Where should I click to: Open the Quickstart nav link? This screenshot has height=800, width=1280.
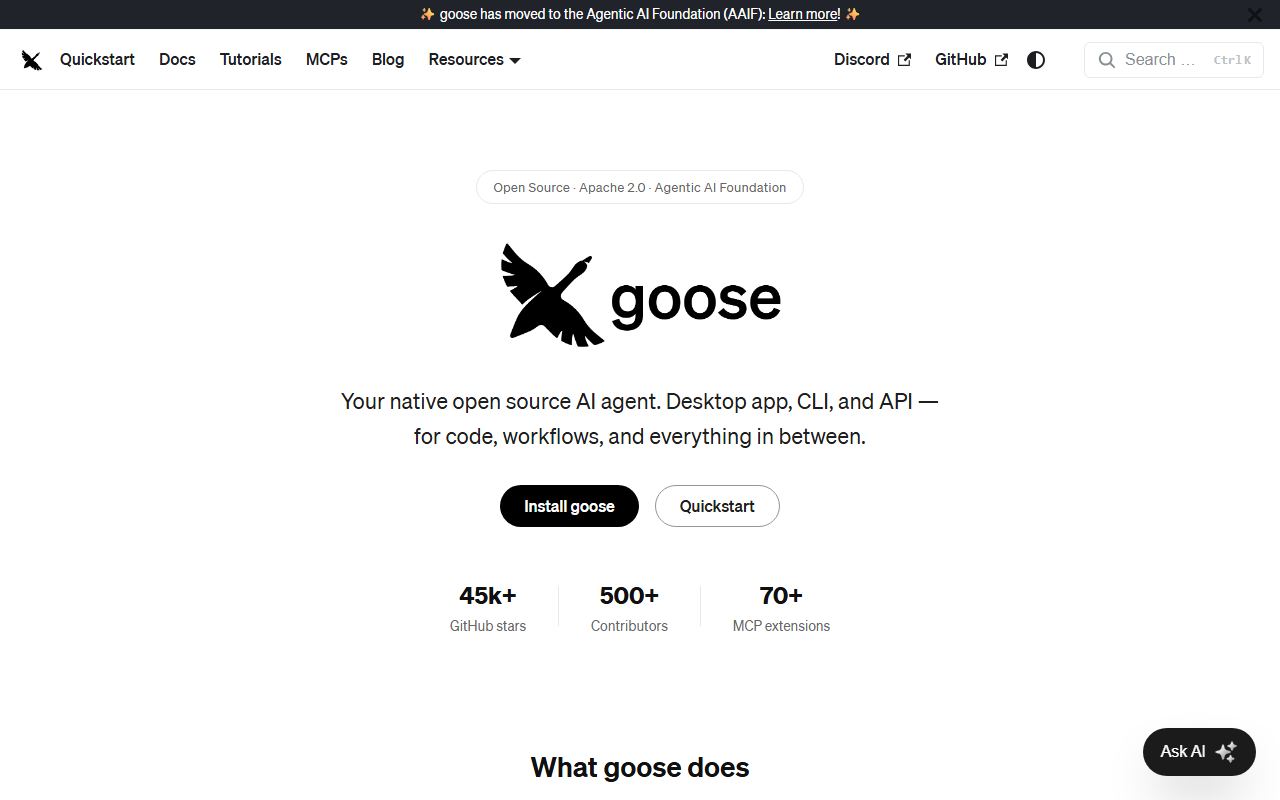pos(97,60)
